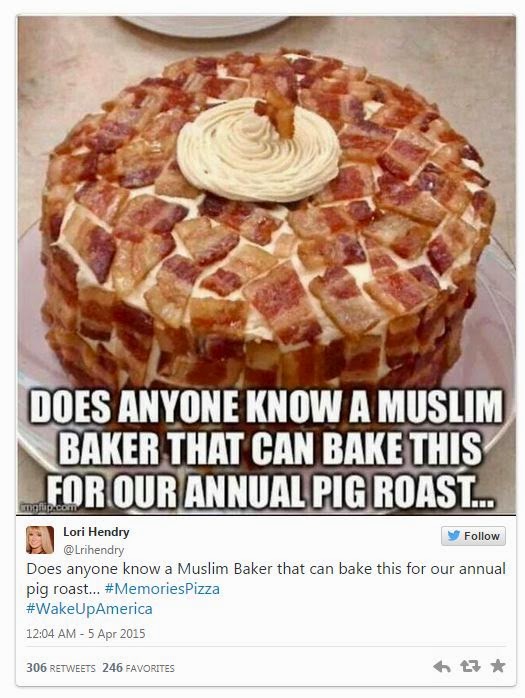
Task: Click the 'FOR OUR ANNUAL PIG ROAST' caption line
Action: (270, 491)
